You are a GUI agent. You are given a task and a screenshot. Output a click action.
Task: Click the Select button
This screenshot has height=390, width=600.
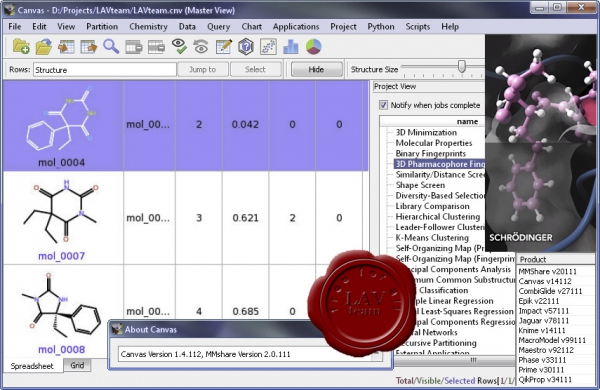click(x=255, y=69)
